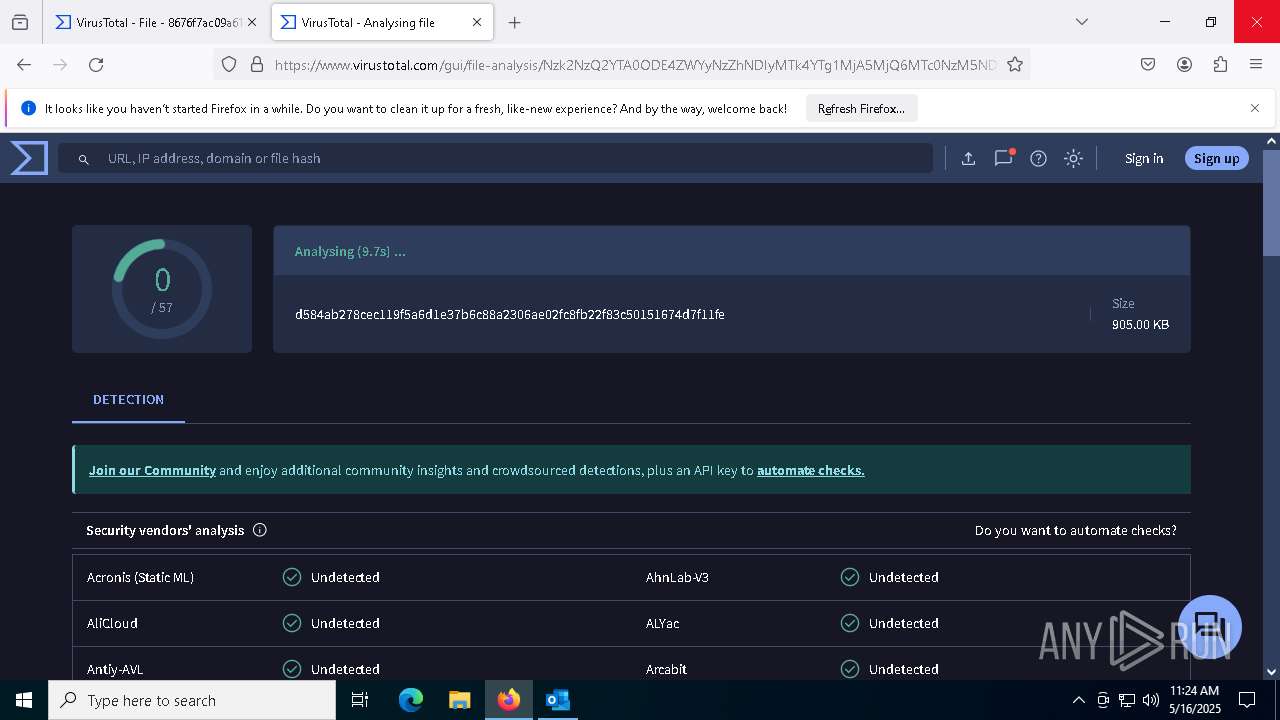Click the Acronis (Static ML) vendor row
Image resolution: width=1280 pixels, height=720 pixels.
tap(352, 577)
